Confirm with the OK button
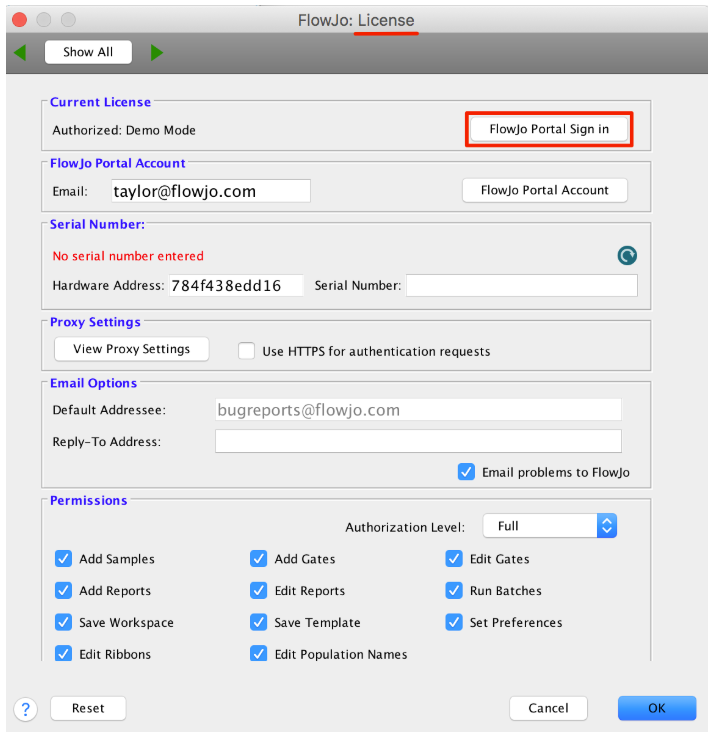 coord(657,708)
